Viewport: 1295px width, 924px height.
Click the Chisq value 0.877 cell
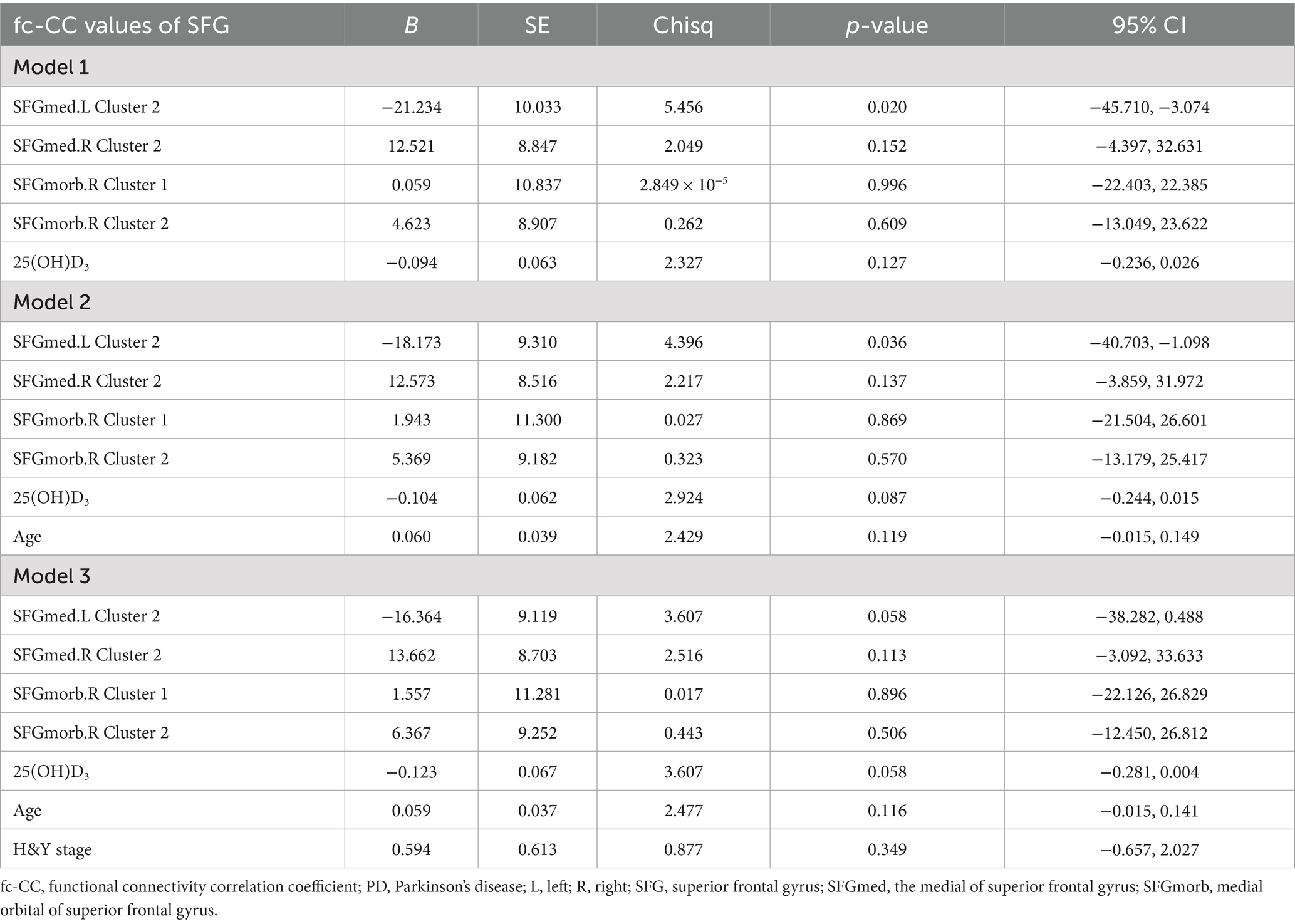[x=683, y=849]
